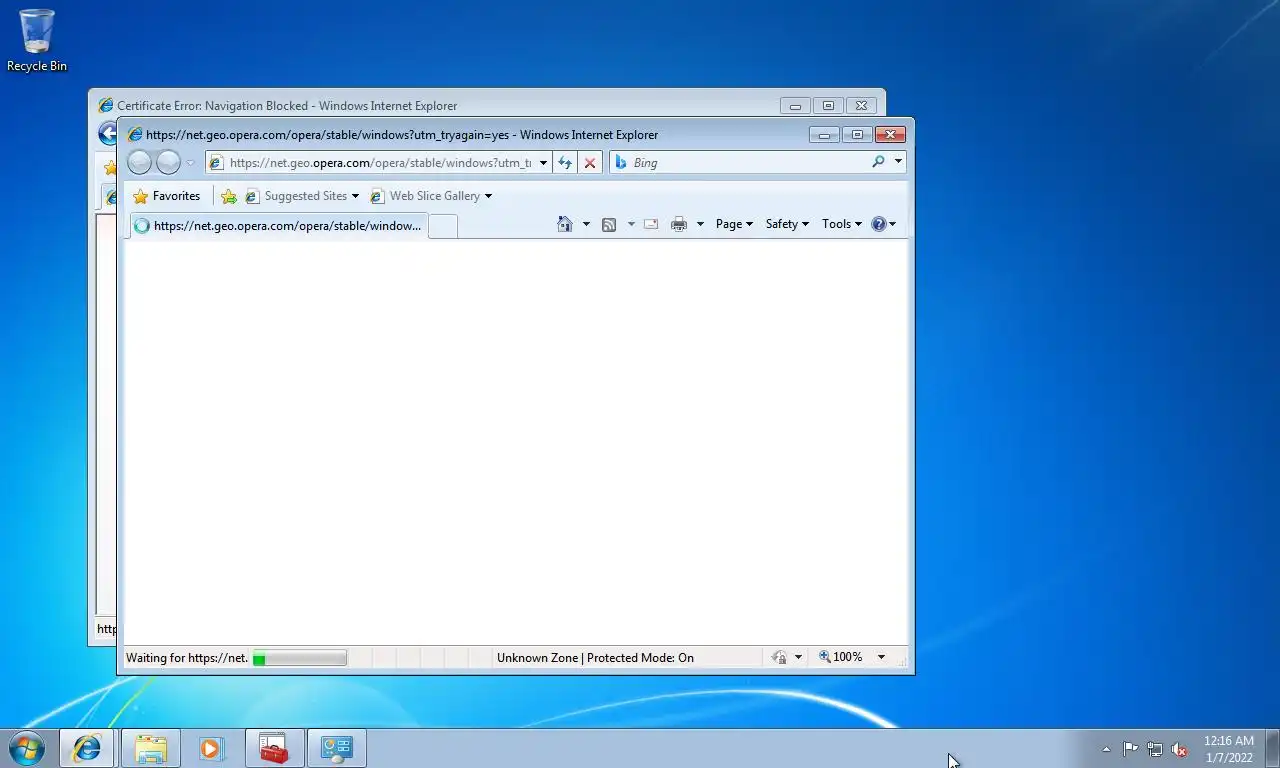Click the Feeds RSS icon

(x=609, y=224)
